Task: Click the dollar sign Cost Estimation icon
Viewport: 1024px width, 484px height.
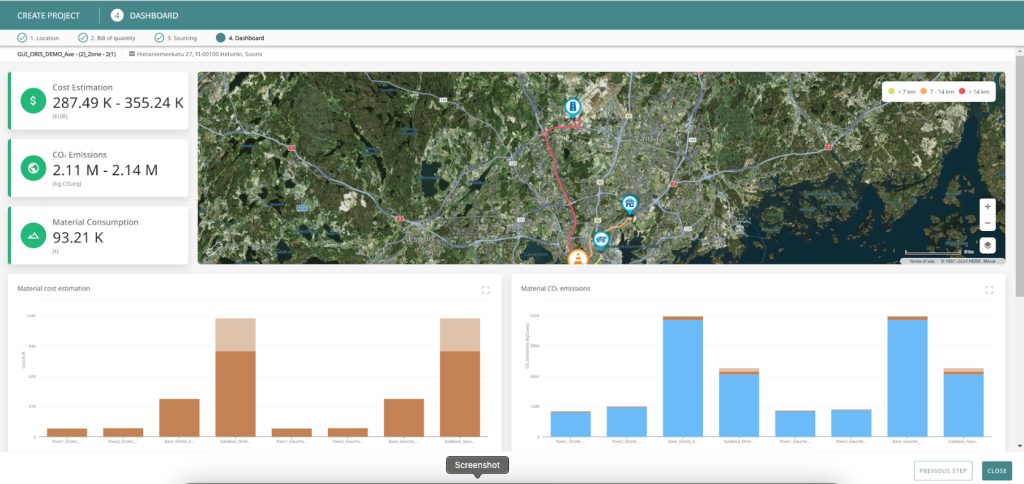Action: [x=33, y=101]
